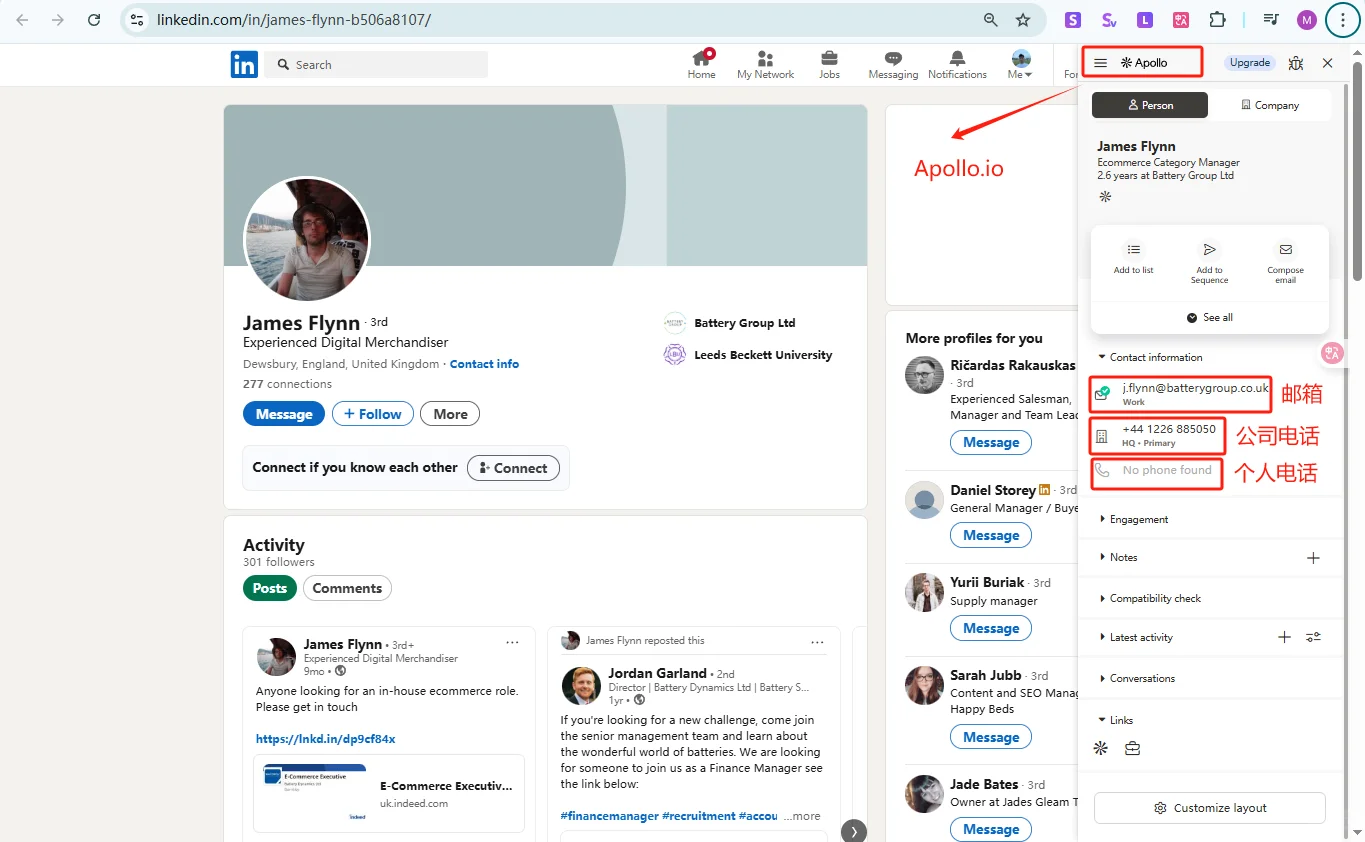
Task: Click the Apollo asterisk icon under Links
Action: (x=1101, y=748)
